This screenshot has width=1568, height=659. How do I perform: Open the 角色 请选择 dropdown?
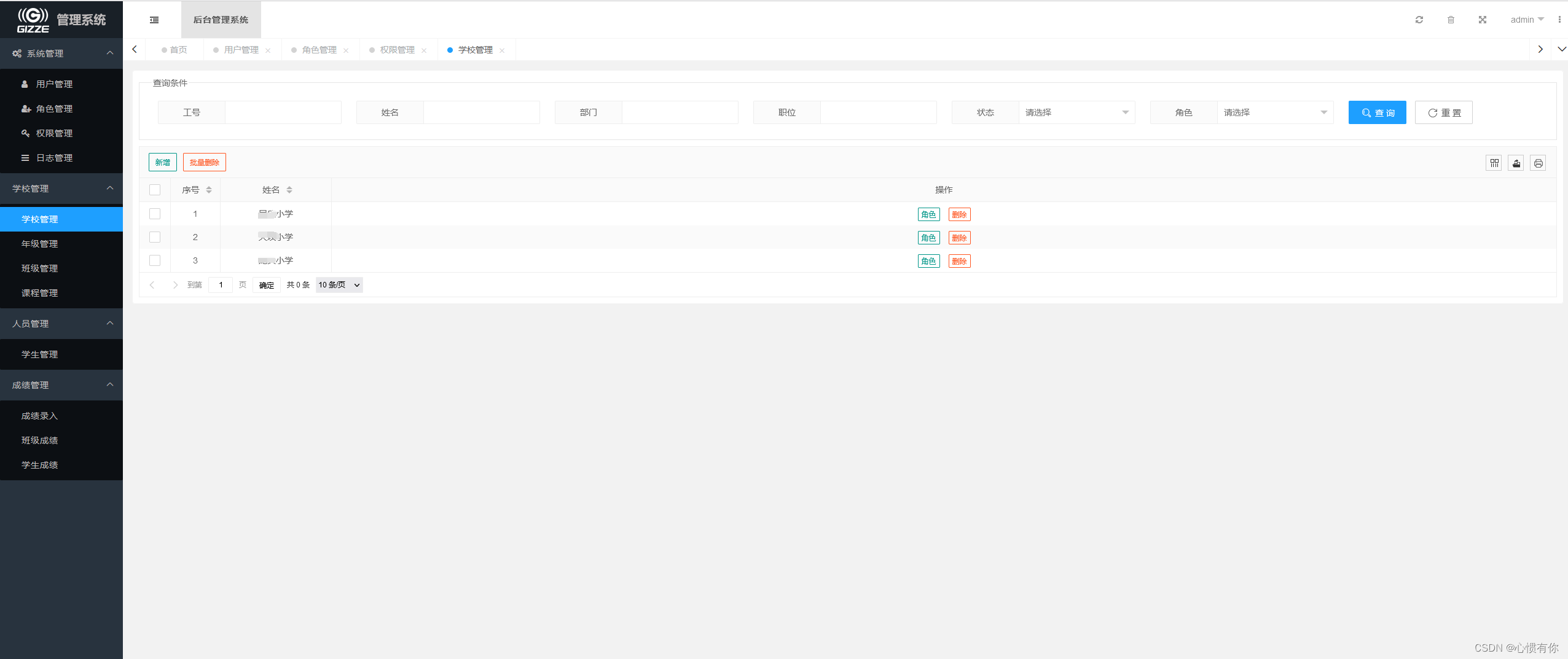[1275, 112]
